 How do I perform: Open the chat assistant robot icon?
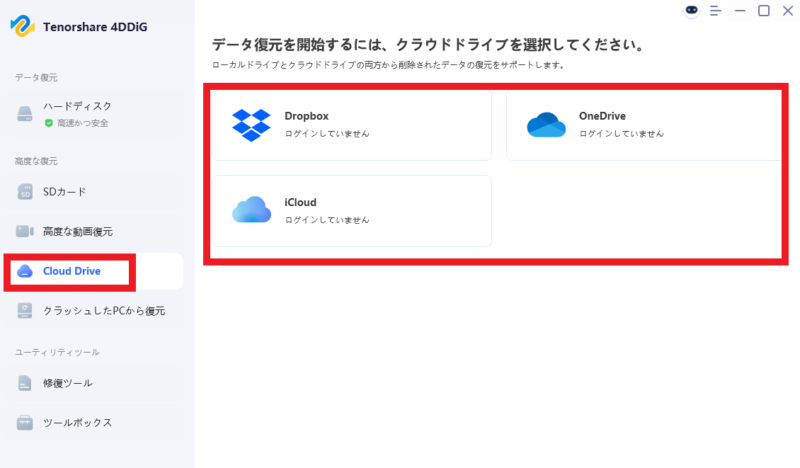[x=691, y=10]
